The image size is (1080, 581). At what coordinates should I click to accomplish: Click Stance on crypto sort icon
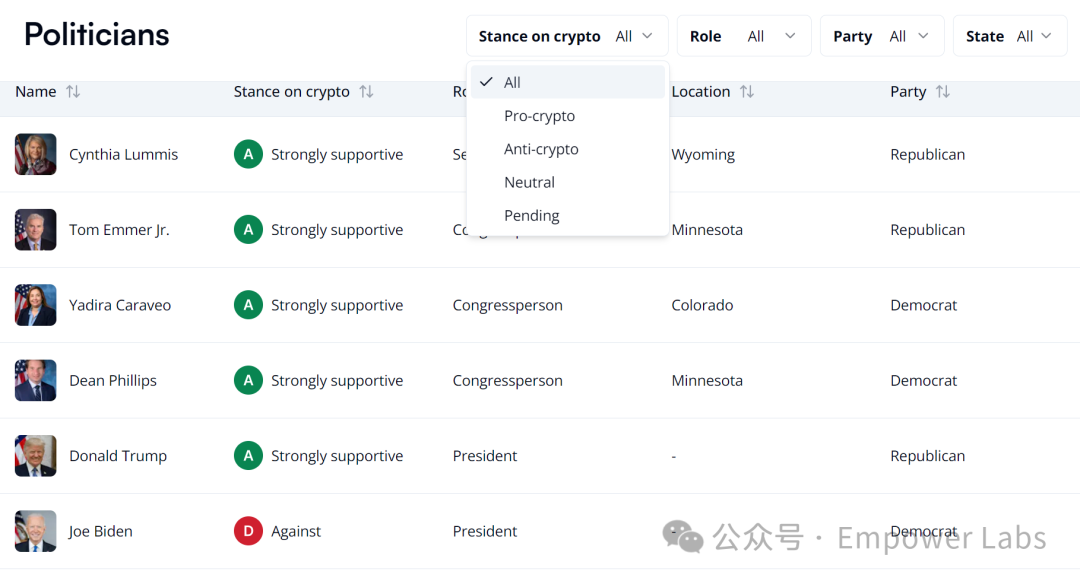[x=366, y=92]
